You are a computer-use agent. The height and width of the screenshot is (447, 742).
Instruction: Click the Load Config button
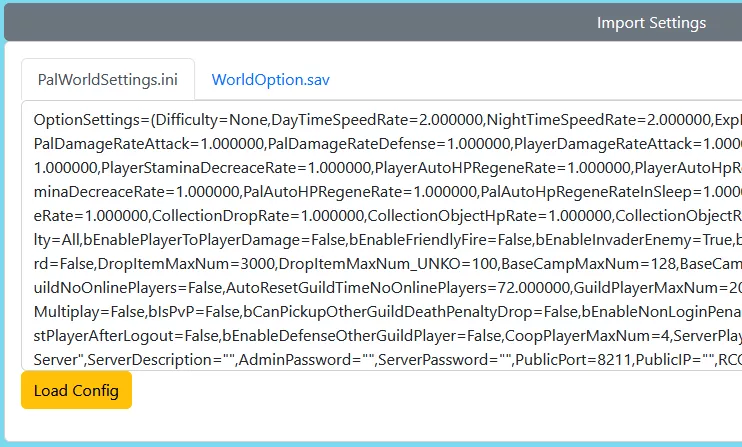[76, 390]
